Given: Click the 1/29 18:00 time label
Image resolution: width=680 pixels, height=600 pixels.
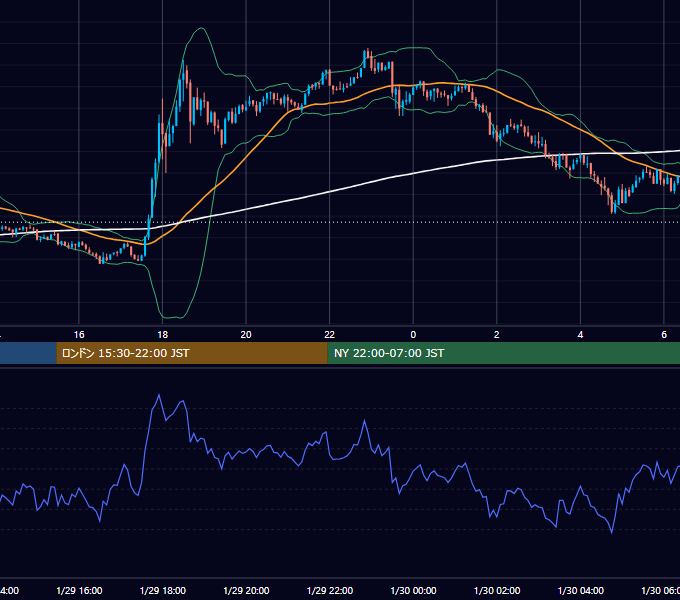Looking at the screenshot, I should [163, 590].
